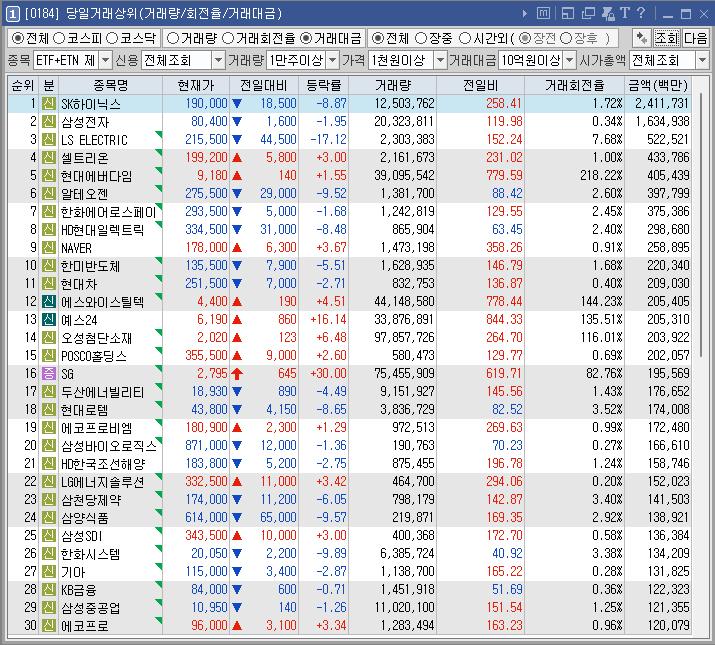The image size is (715, 645).
Task: Select the 거래대금 radio button
Action: [x=306, y=38]
